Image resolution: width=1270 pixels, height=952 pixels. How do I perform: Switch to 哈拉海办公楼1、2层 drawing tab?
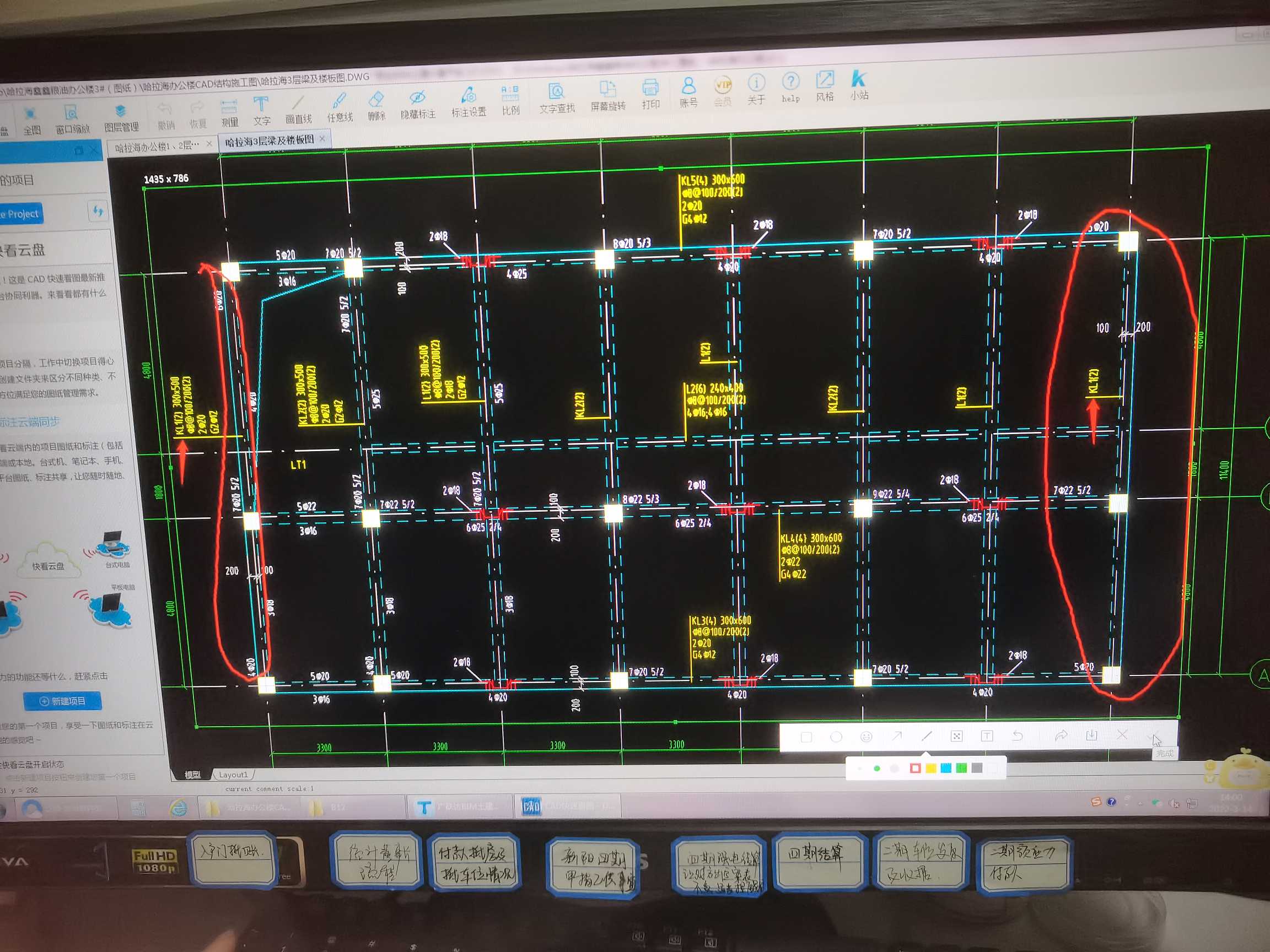tap(157, 147)
